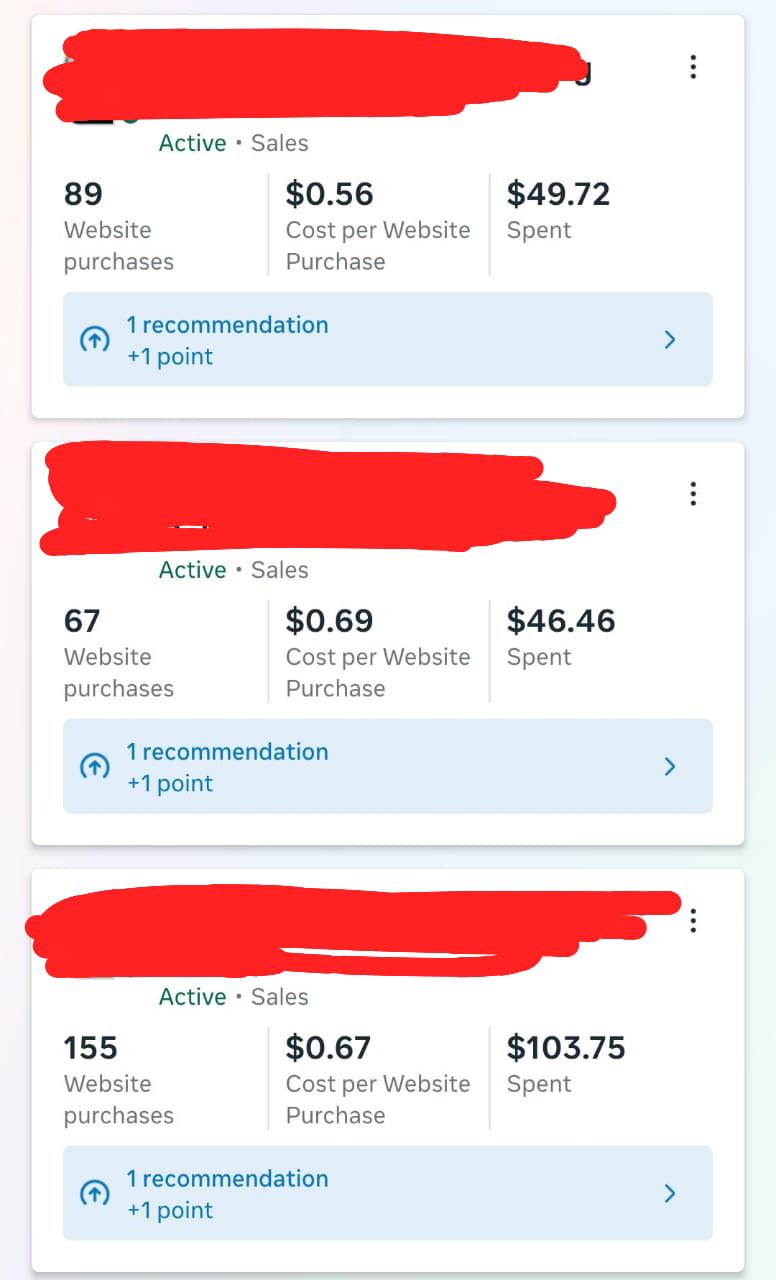Image resolution: width=776 pixels, height=1280 pixels.
Task: Click upward arrow recommendation icon in third card
Action: [94, 1194]
